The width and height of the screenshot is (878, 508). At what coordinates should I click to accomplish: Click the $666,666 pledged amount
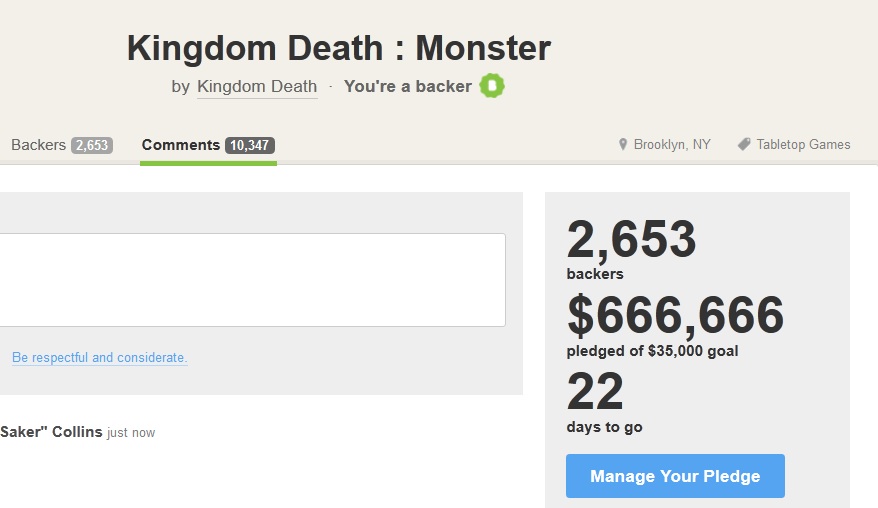[x=675, y=315]
